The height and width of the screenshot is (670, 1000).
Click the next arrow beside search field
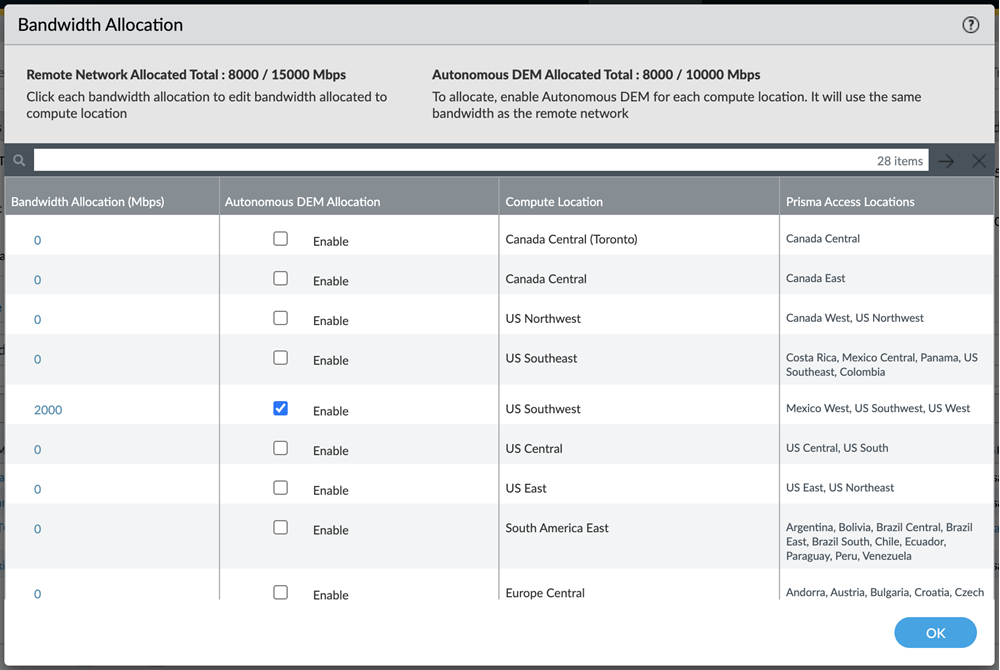click(x=946, y=161)
